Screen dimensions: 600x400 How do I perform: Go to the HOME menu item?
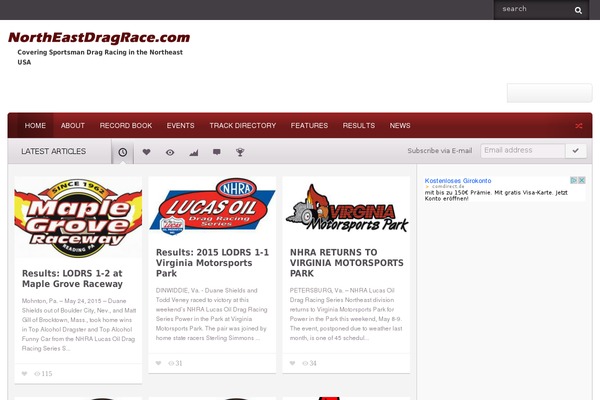tap(35, 126)
